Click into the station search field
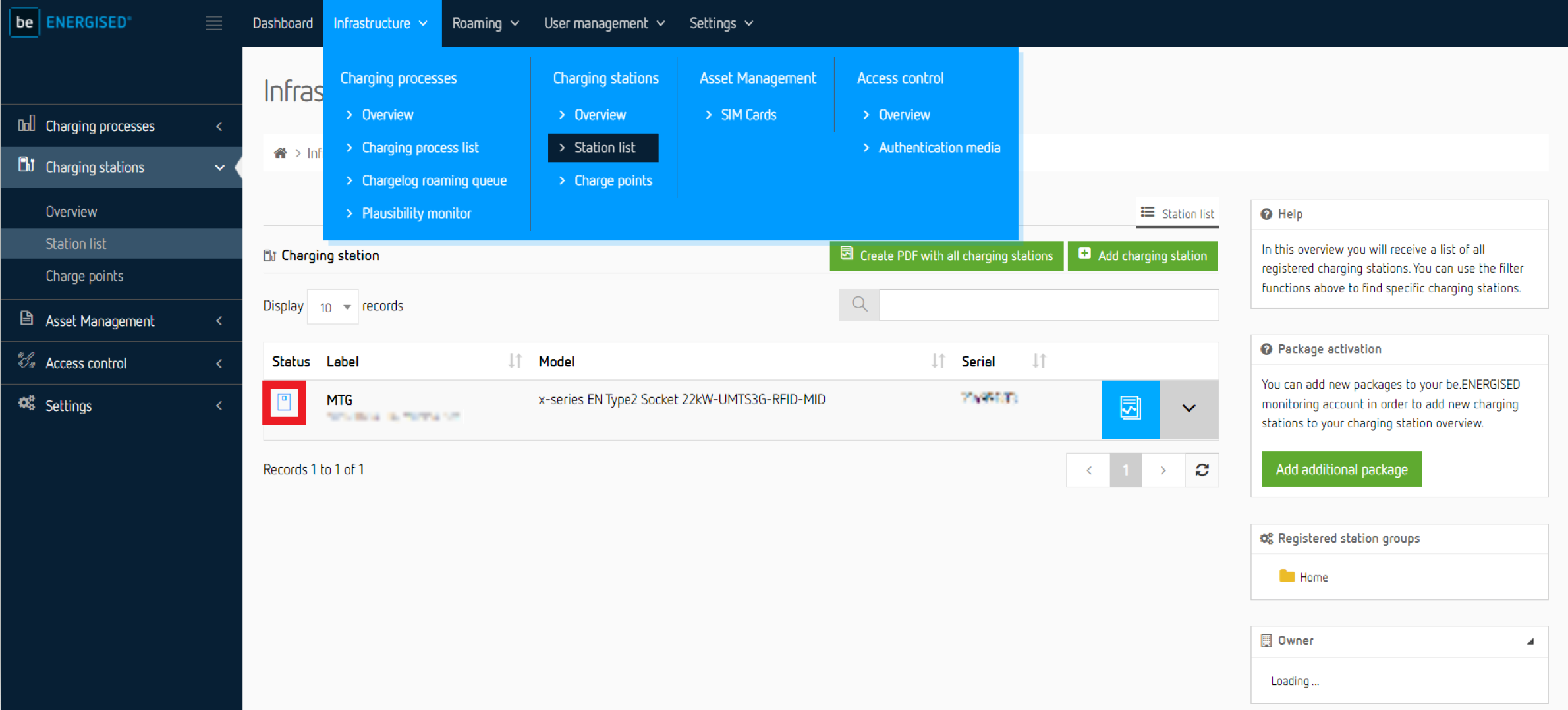The image size is (1568, 710). [1048, 305]
